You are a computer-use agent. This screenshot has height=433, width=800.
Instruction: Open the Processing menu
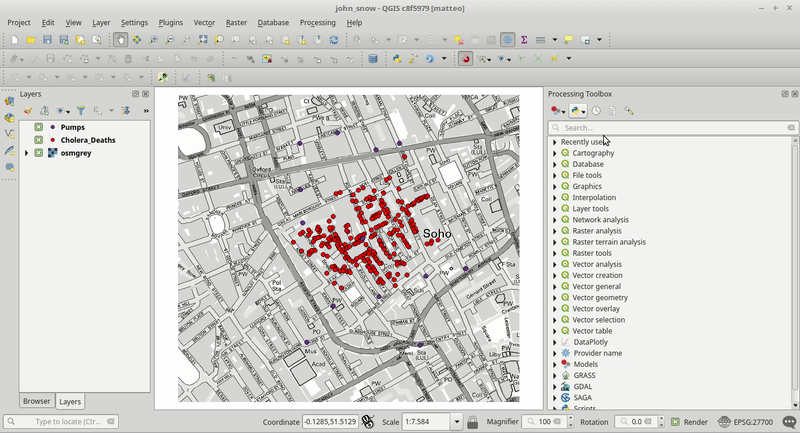point(317,22)
